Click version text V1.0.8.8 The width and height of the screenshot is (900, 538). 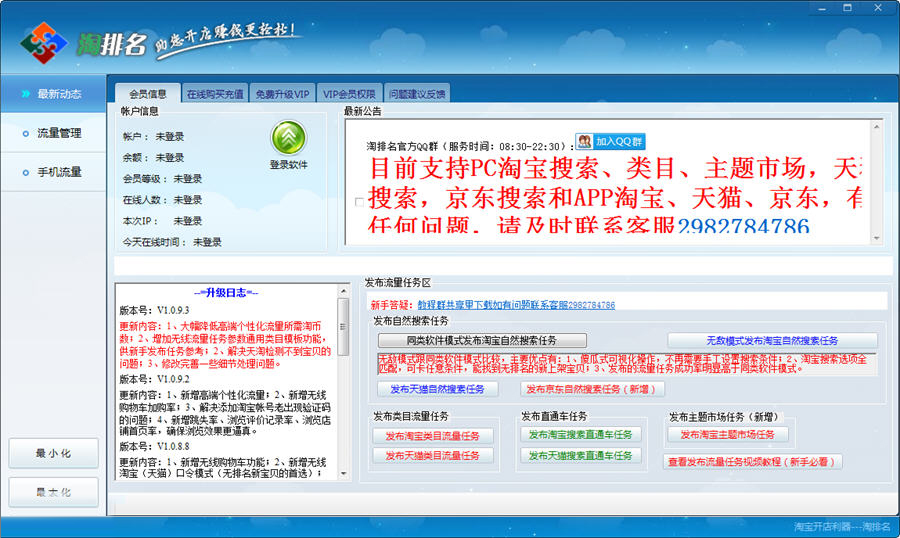click(173, 446)
